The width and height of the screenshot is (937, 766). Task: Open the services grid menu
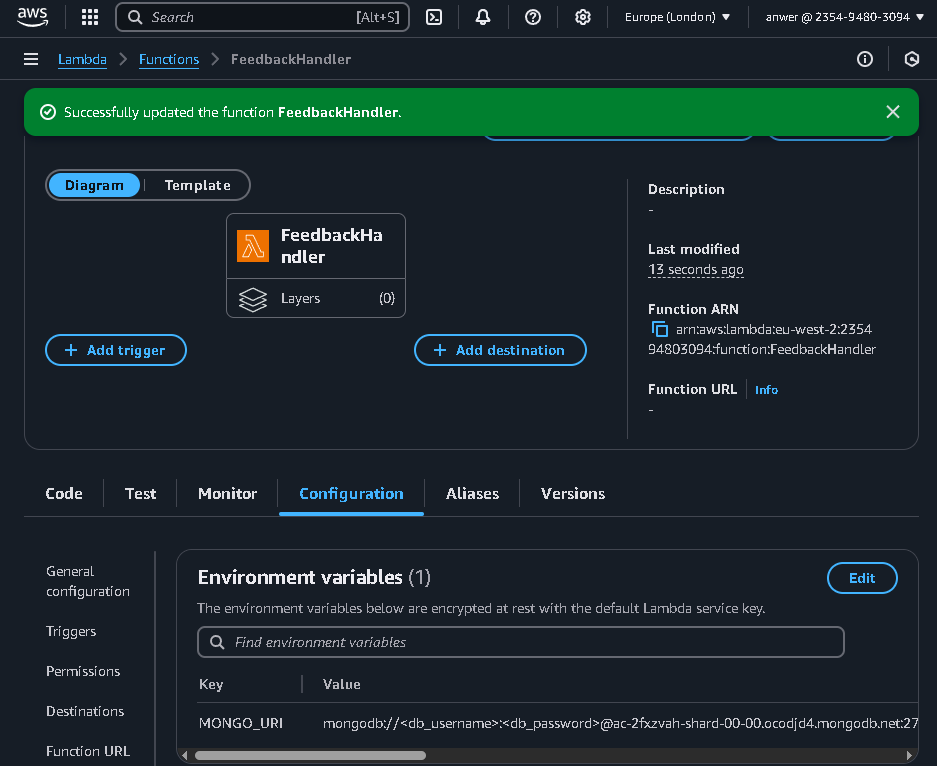coord(90,17)
